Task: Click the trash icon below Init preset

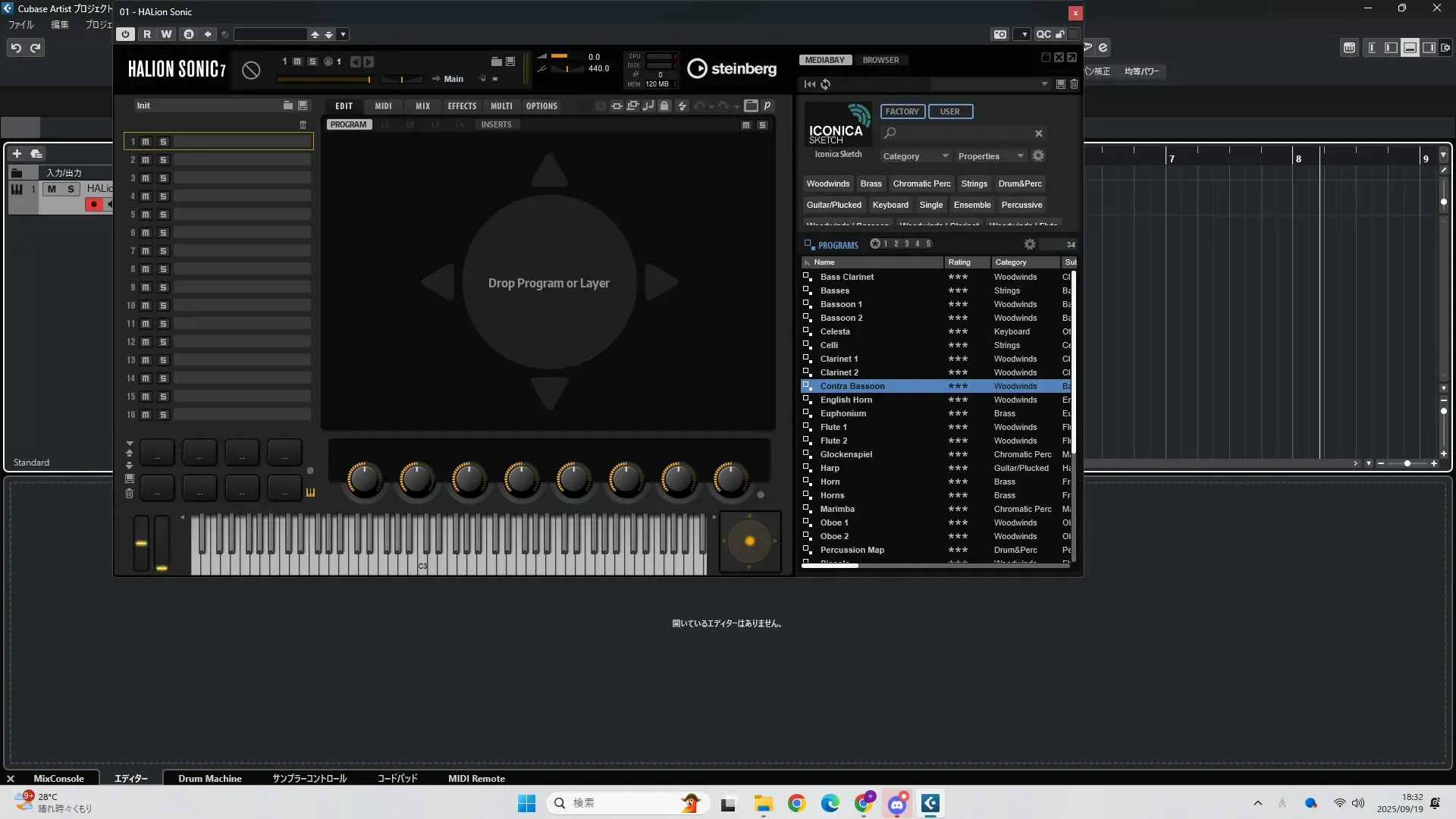Action: tap(303, 125)
